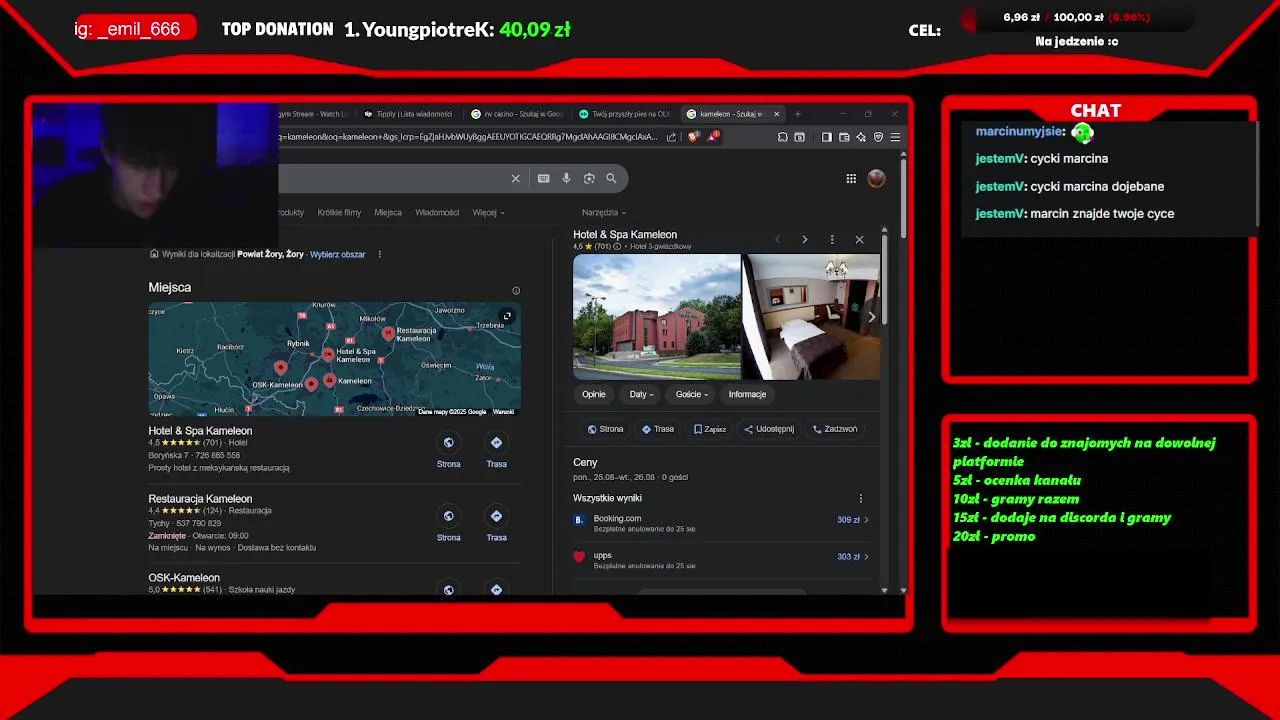
Task: Click the Hotel & Spa Kameleon map pin
Action: click(x=327, y=355)
